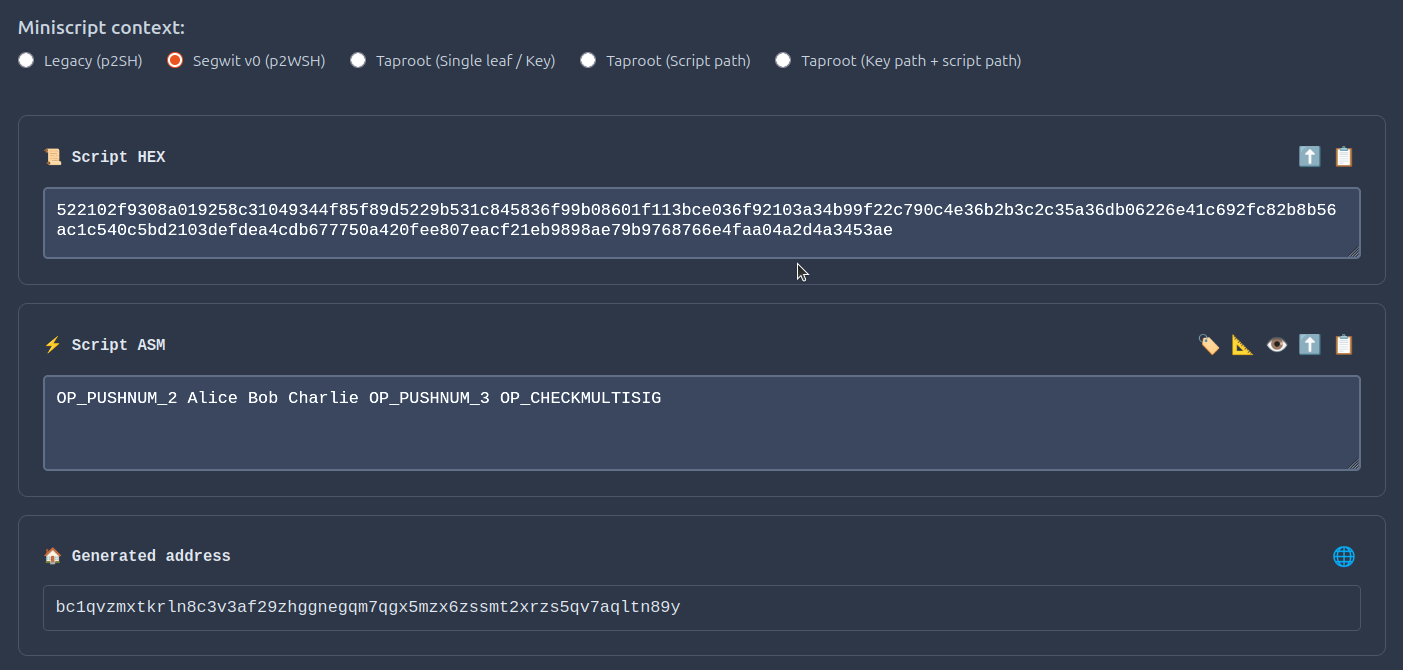Image resolution: width=1403 pixels, height=670 pixels.
Task: Click the house emoji beside Generated address
Action: (53, 556)
